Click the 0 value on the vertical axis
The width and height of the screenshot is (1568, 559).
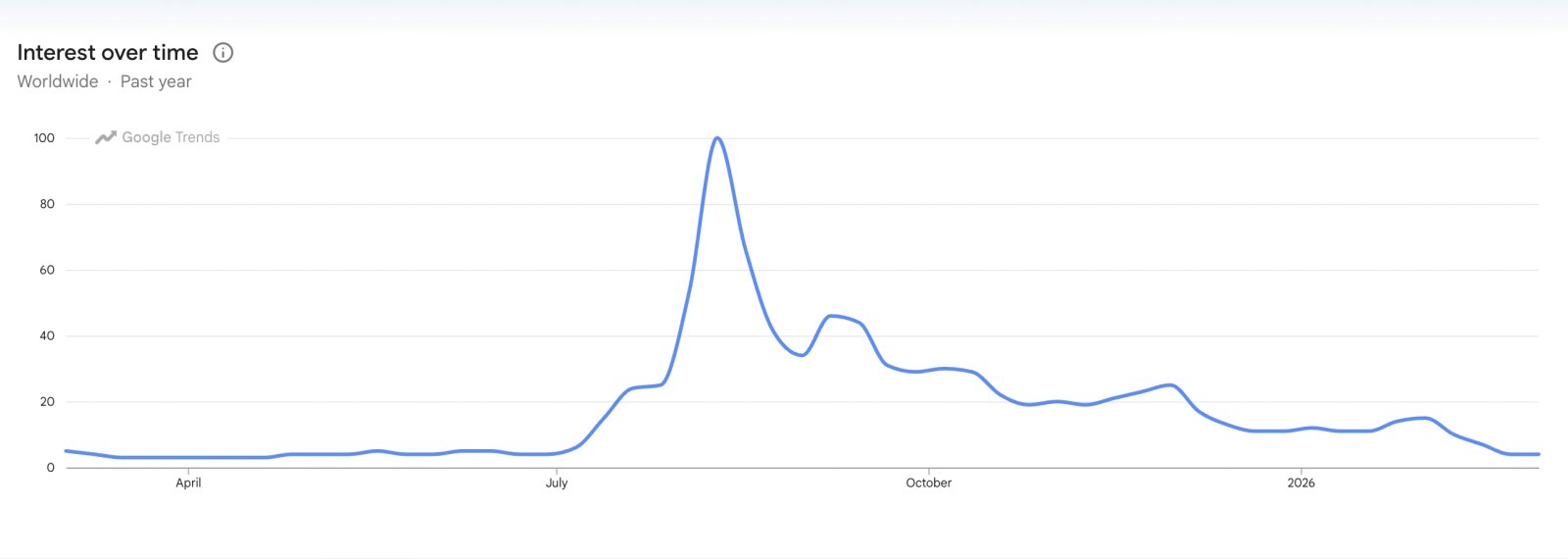pyautogui.click(x=51, y=468)
